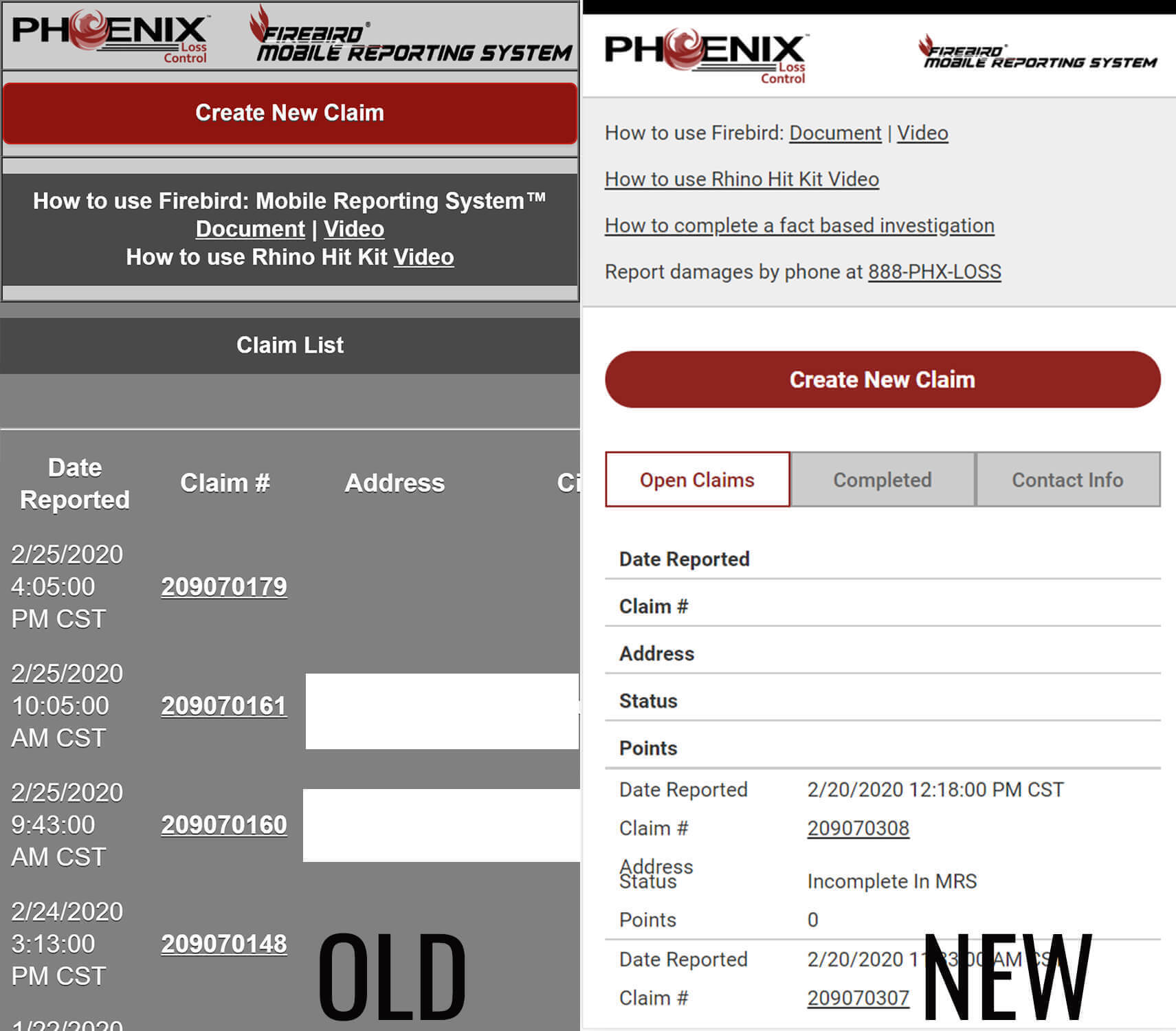Select the Open Claims tab
Screen dimensions: 1176x1031
click(x=698, y=480)
